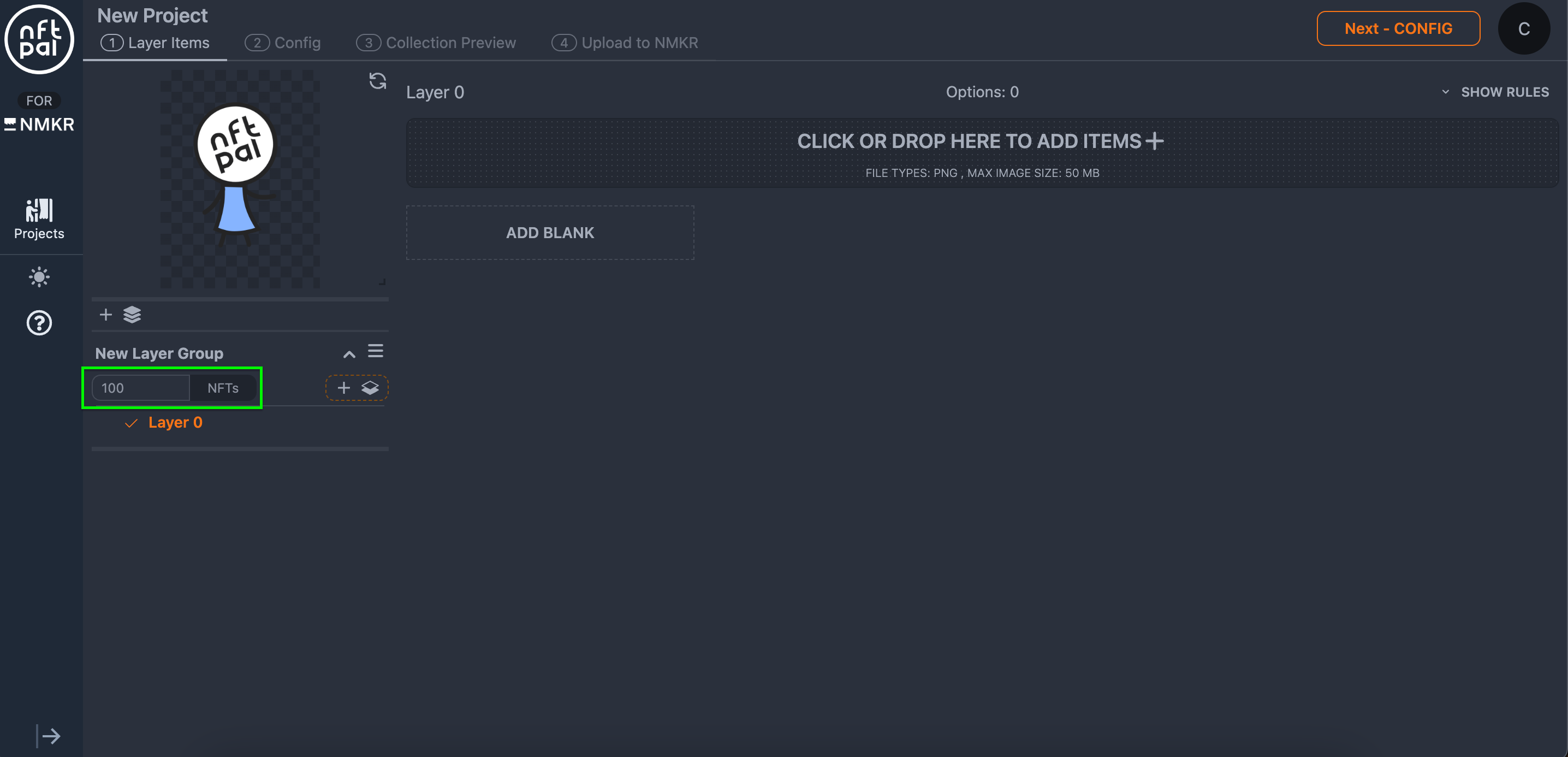This screenshot has height=757, width=1568.
Task: Click the nft pal logo icon
Action: 39,39
